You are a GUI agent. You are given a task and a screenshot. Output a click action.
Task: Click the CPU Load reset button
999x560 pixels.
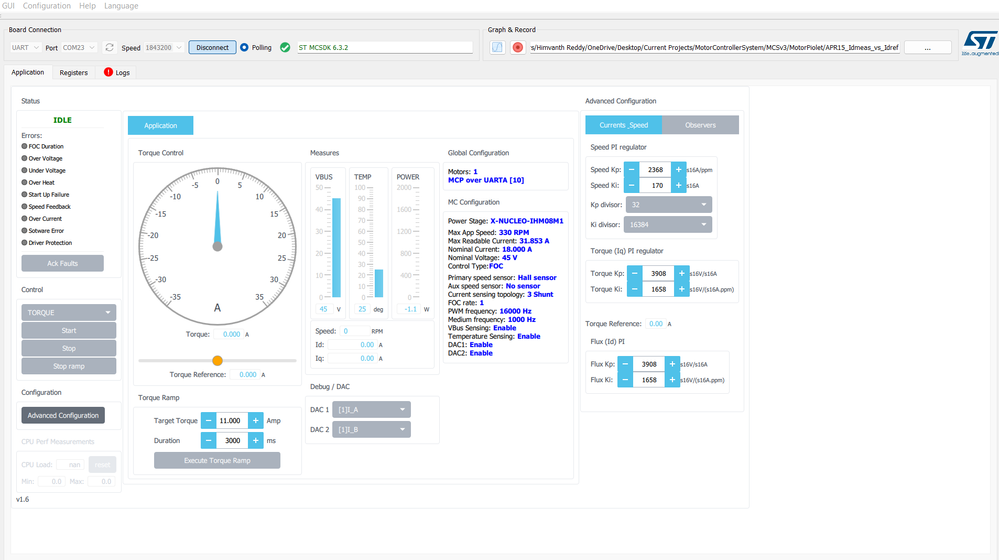103,464
